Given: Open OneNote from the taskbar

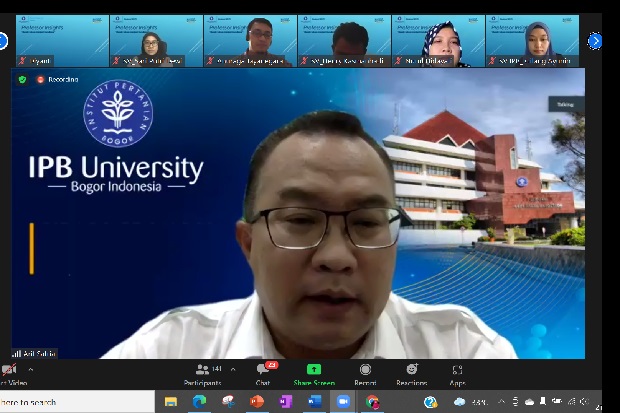Looking at the screenshot, I should pyautogui.click(x=285, y=402).
